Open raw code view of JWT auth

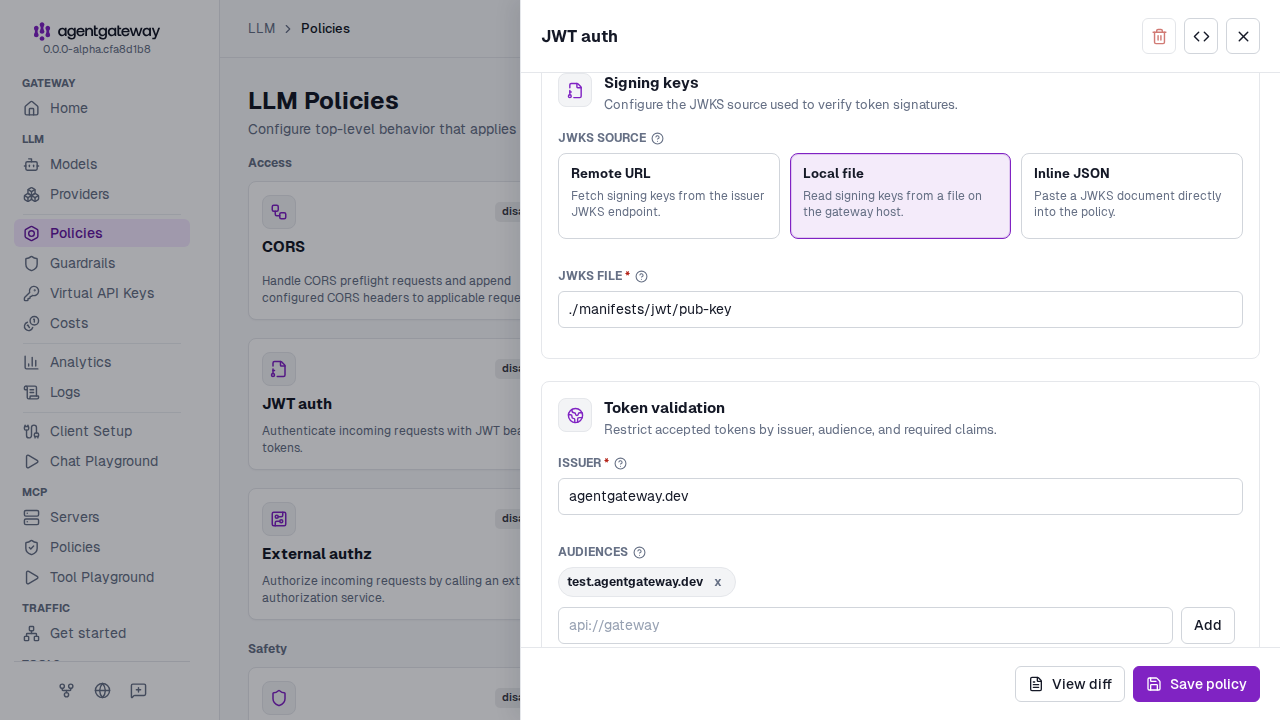[1201, 36]
